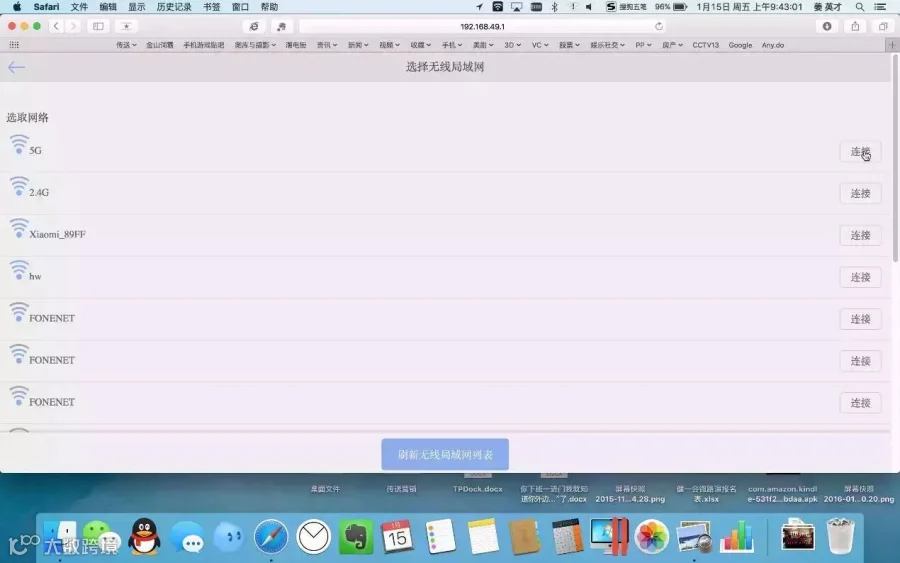
Task: Expand the 手机 bookmarks folder
Action: coord(452,45)
